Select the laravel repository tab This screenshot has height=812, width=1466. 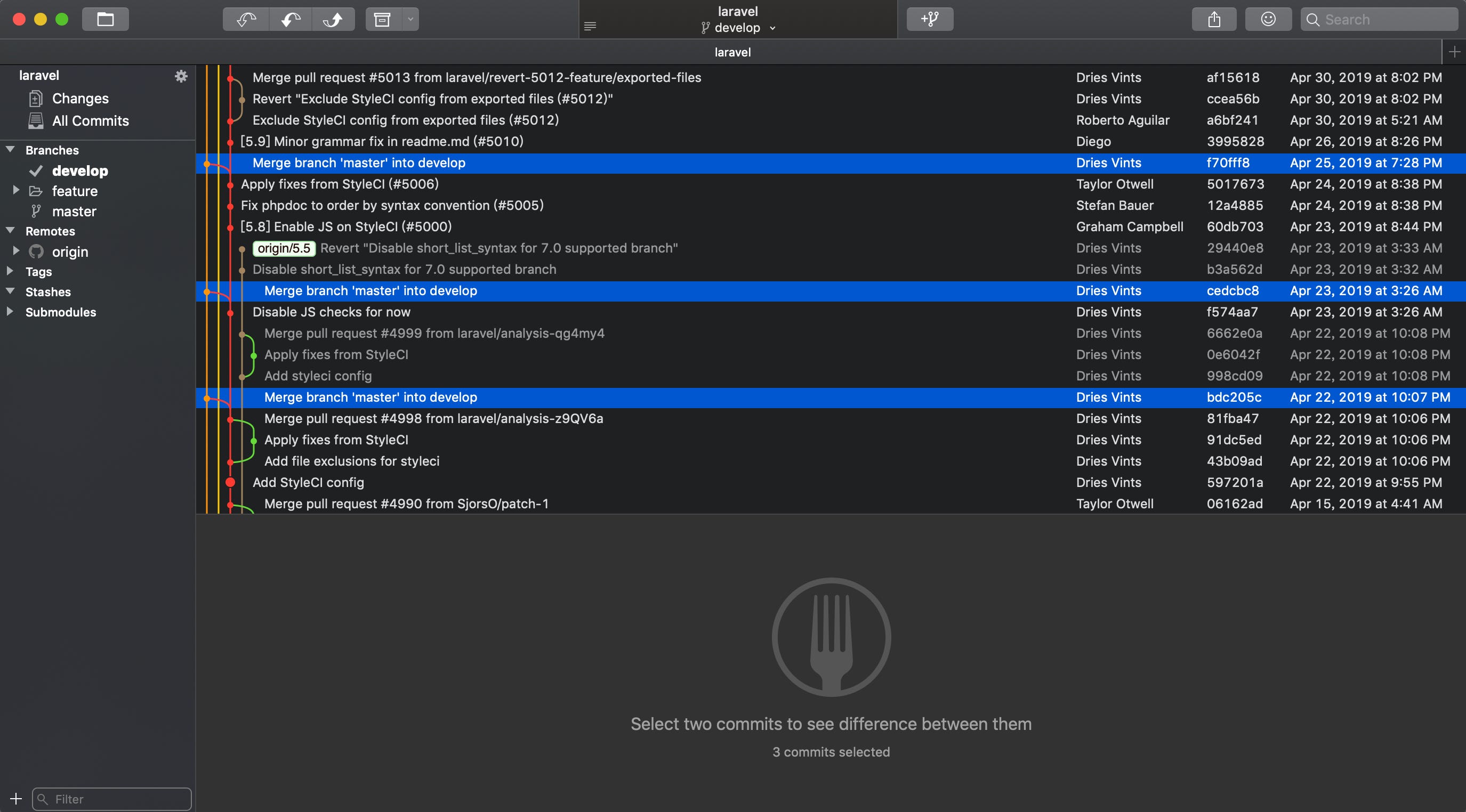pyautogui.click(x=732, y=52)
